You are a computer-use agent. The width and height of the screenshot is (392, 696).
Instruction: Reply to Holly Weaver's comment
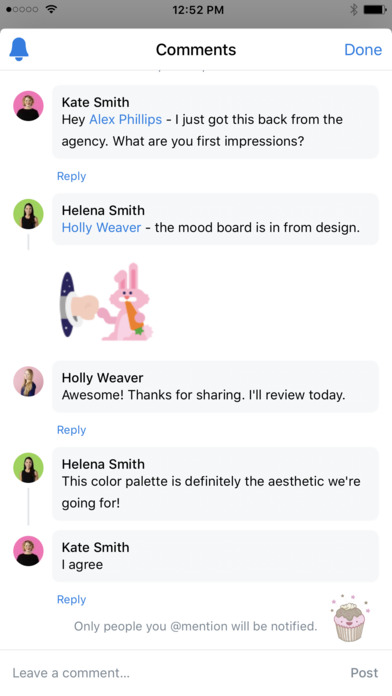point(71,430)
